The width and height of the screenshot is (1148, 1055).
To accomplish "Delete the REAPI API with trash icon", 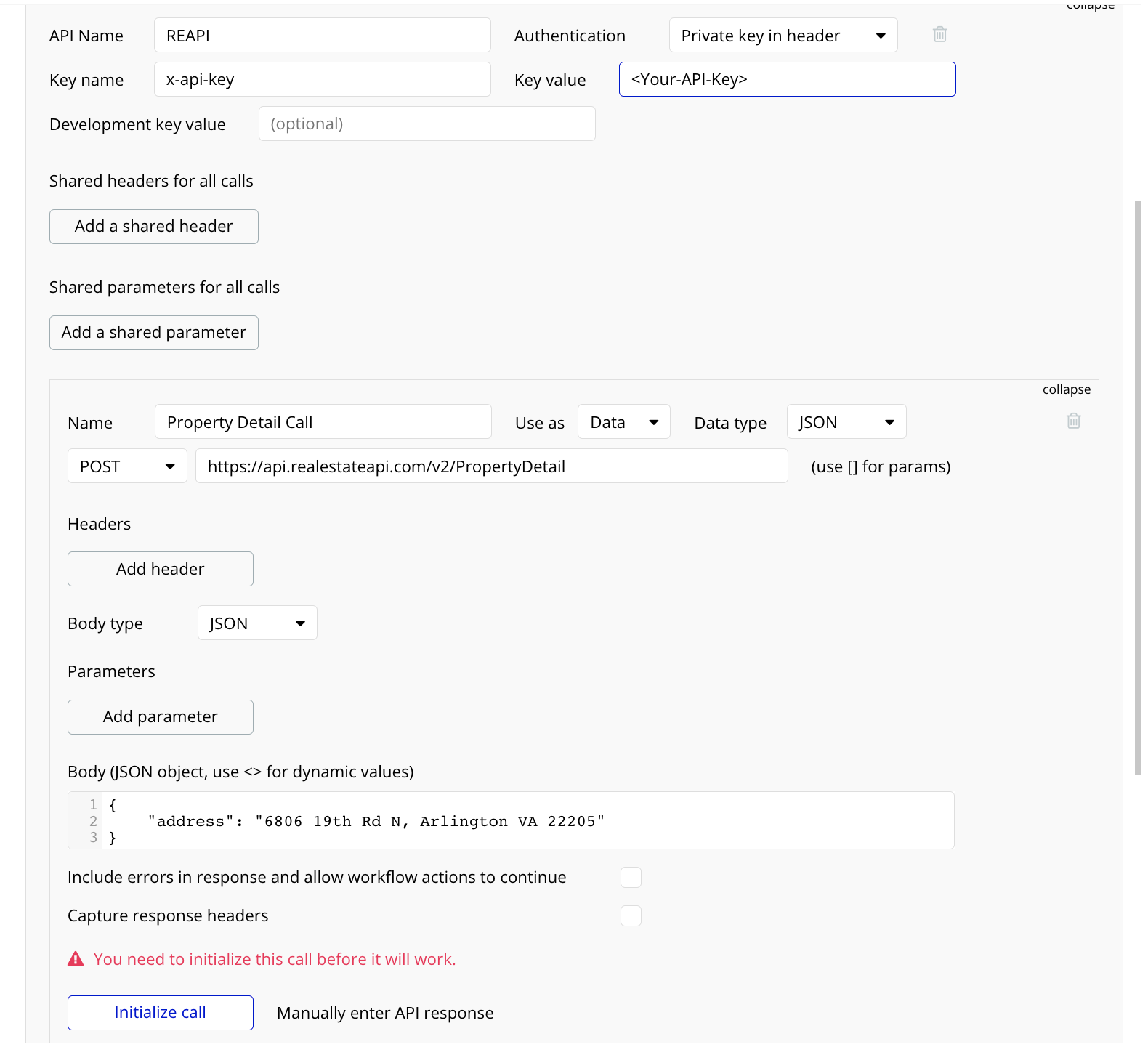I will point(939,34).
